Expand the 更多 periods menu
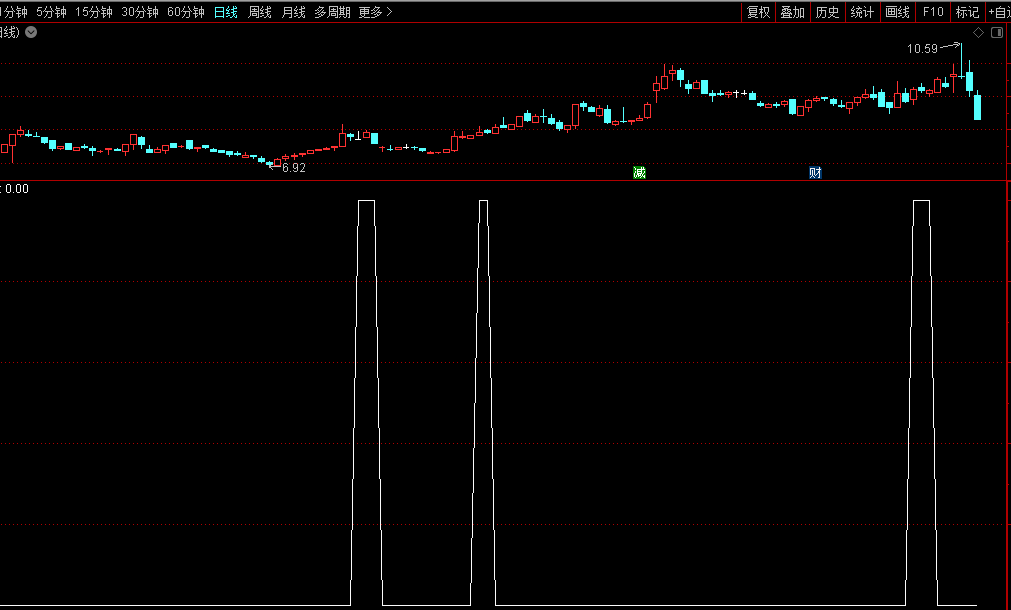The image size is (1011, 610). [x=375, y=12]
